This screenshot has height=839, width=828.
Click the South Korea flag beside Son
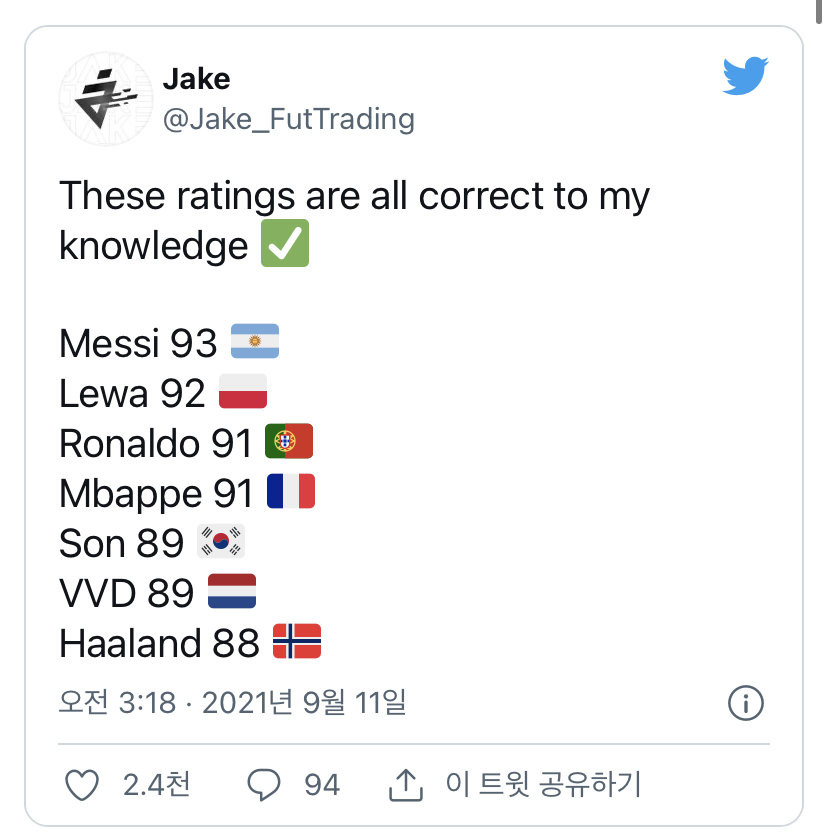tap(221, 541)
